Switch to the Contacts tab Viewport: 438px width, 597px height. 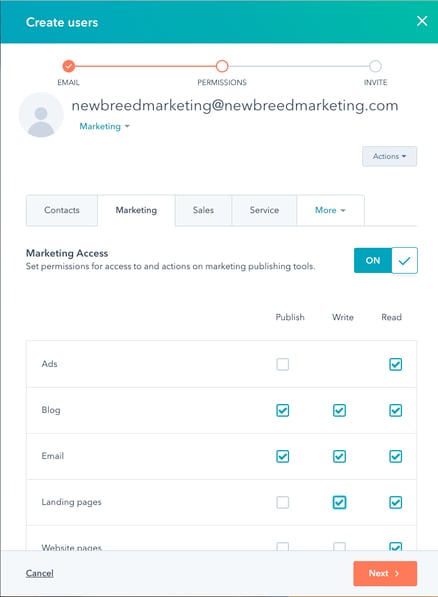coord(62,210)
